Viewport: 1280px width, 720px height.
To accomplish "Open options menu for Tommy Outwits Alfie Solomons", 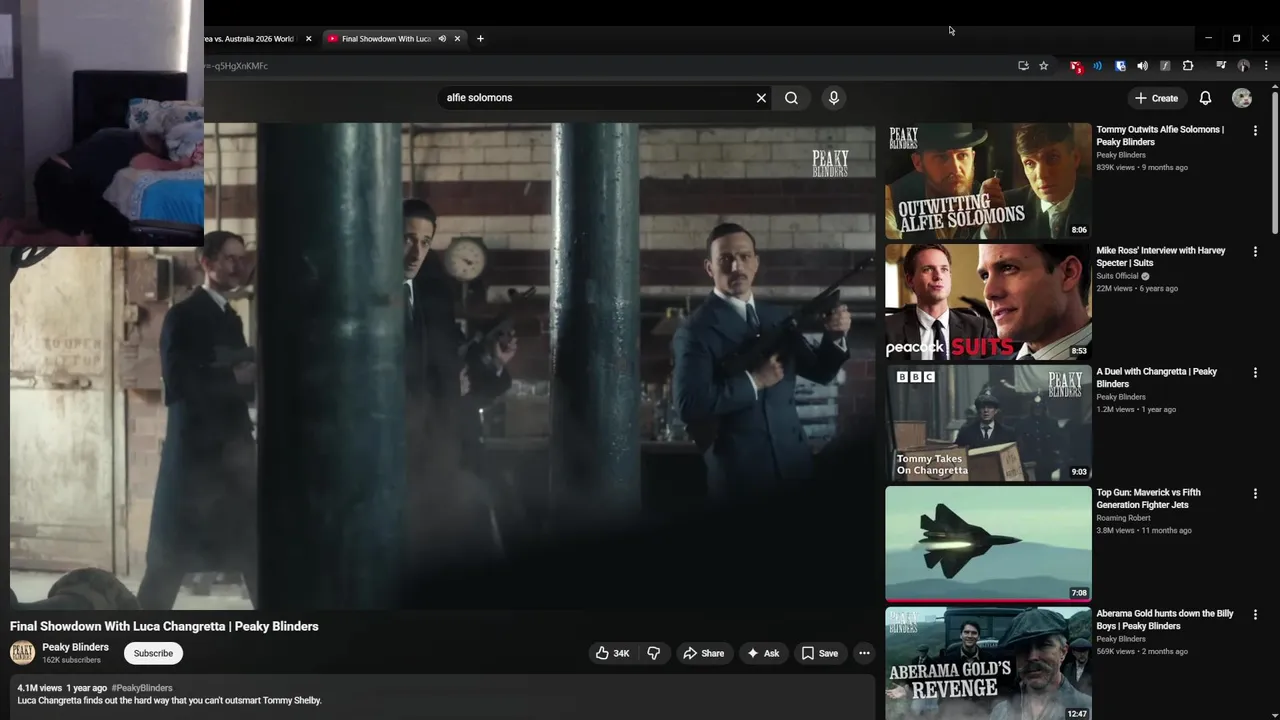I will (x=1255, y=131).
